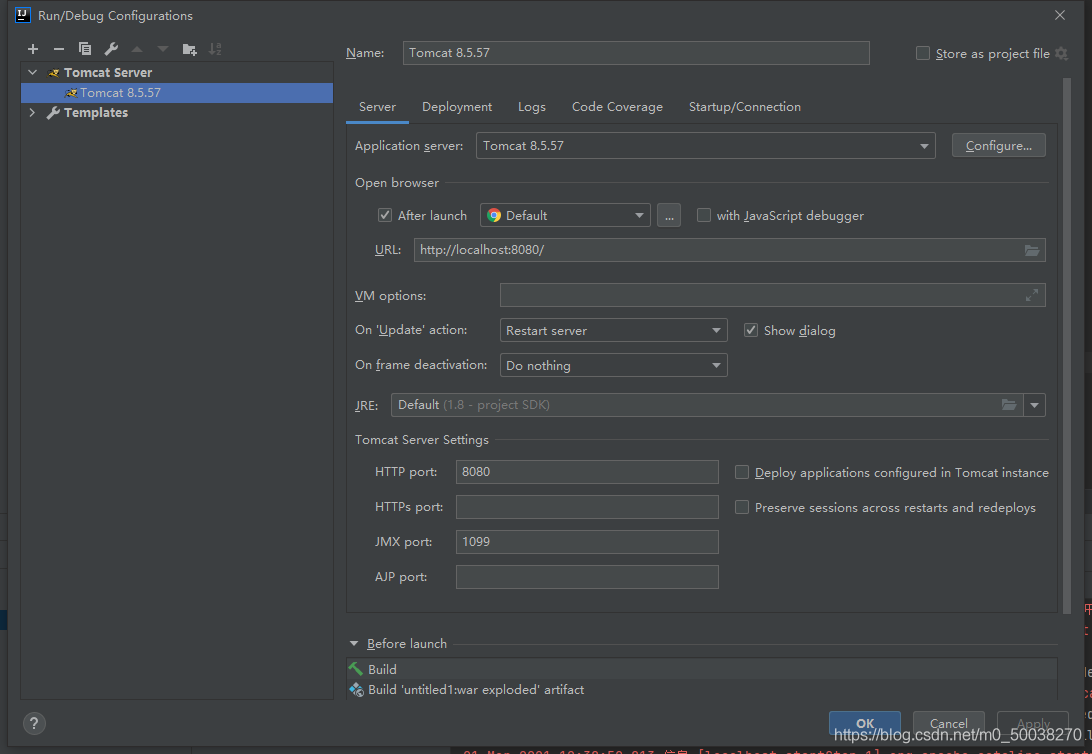
Task: Click the Move into new folder icon
Action: tap(189, 49)
